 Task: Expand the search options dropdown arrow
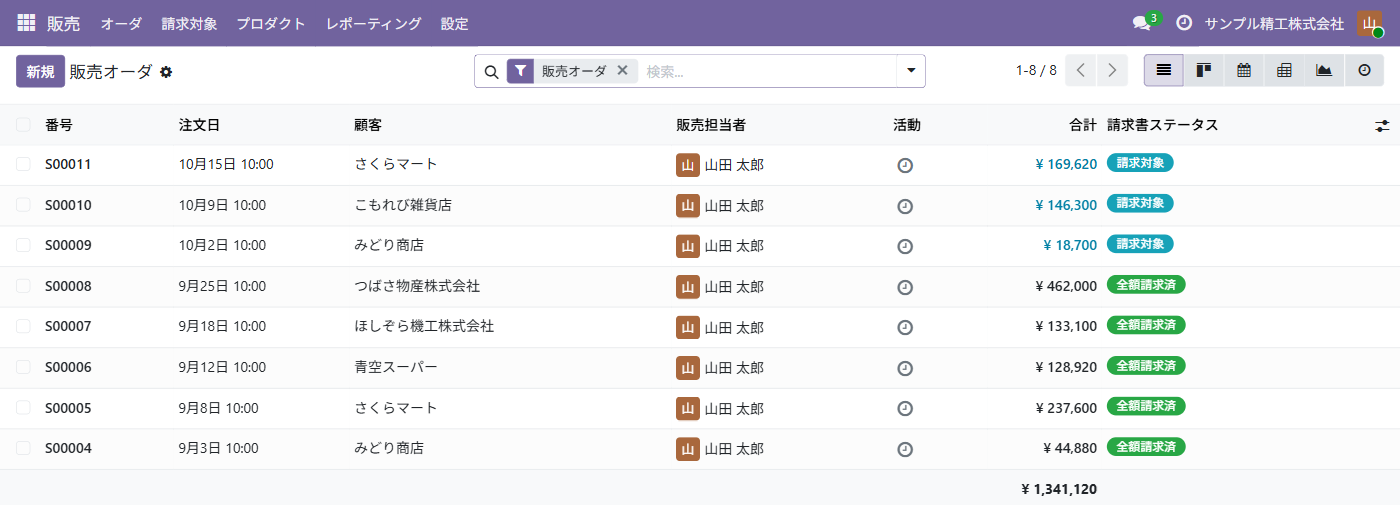click(x=911, y=71)
